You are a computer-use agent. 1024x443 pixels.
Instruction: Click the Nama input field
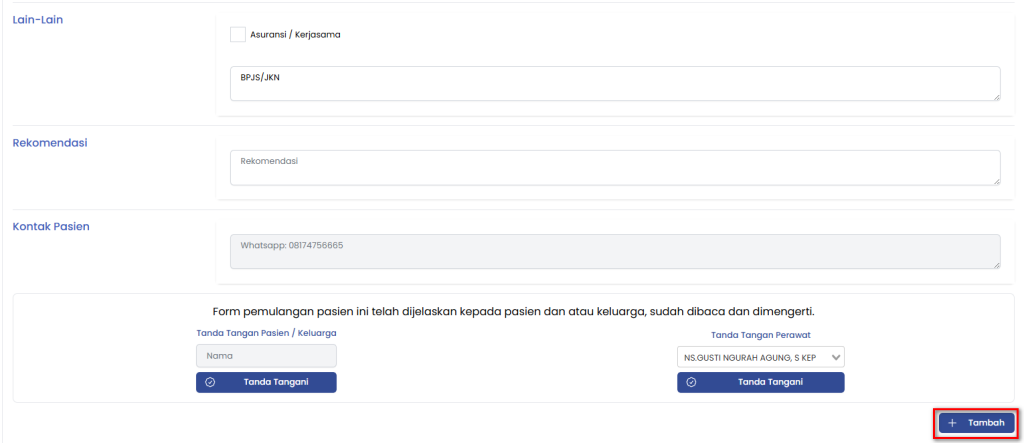pyautogui.click(x=266, y=355)
